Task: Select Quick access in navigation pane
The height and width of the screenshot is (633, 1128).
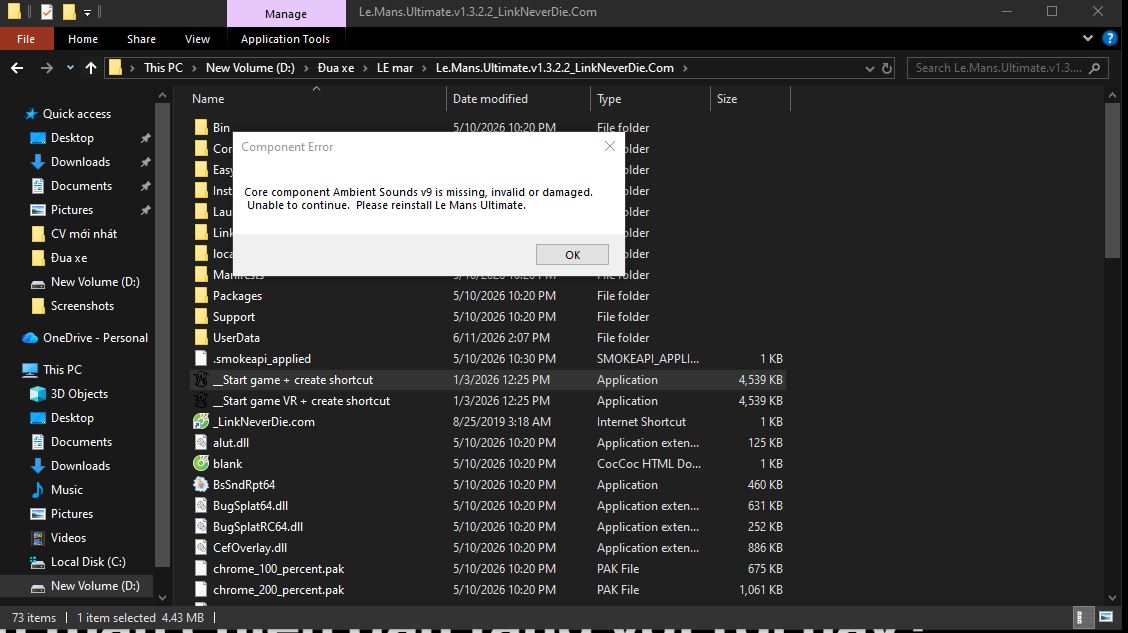Action: click(x=76, y=114)
